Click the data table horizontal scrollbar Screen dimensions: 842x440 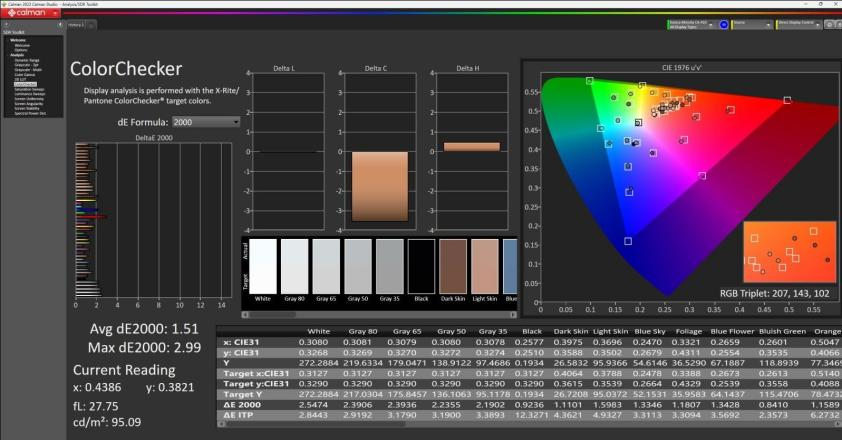tap(529, 424)
